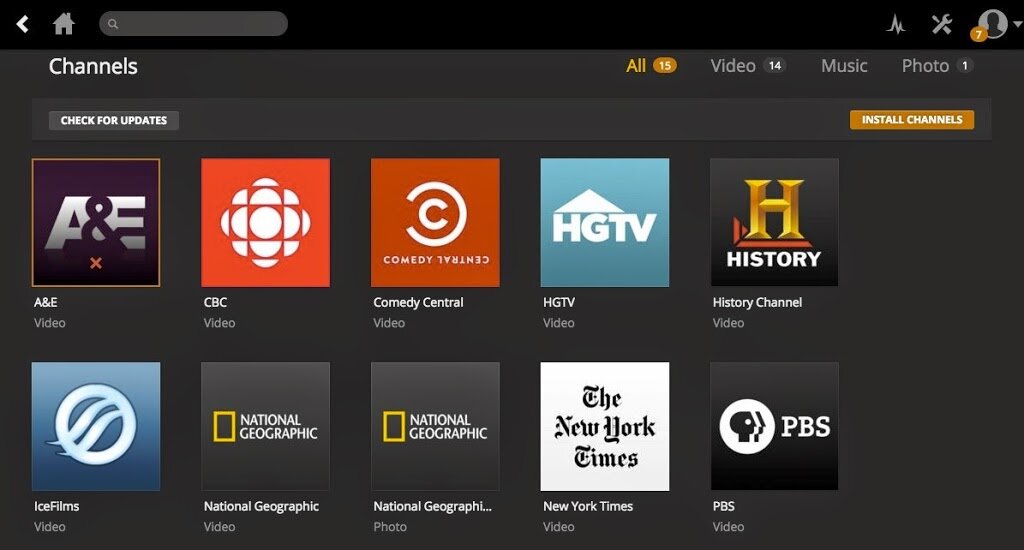
Task: Click the CBC channel name
Action: 216,302
